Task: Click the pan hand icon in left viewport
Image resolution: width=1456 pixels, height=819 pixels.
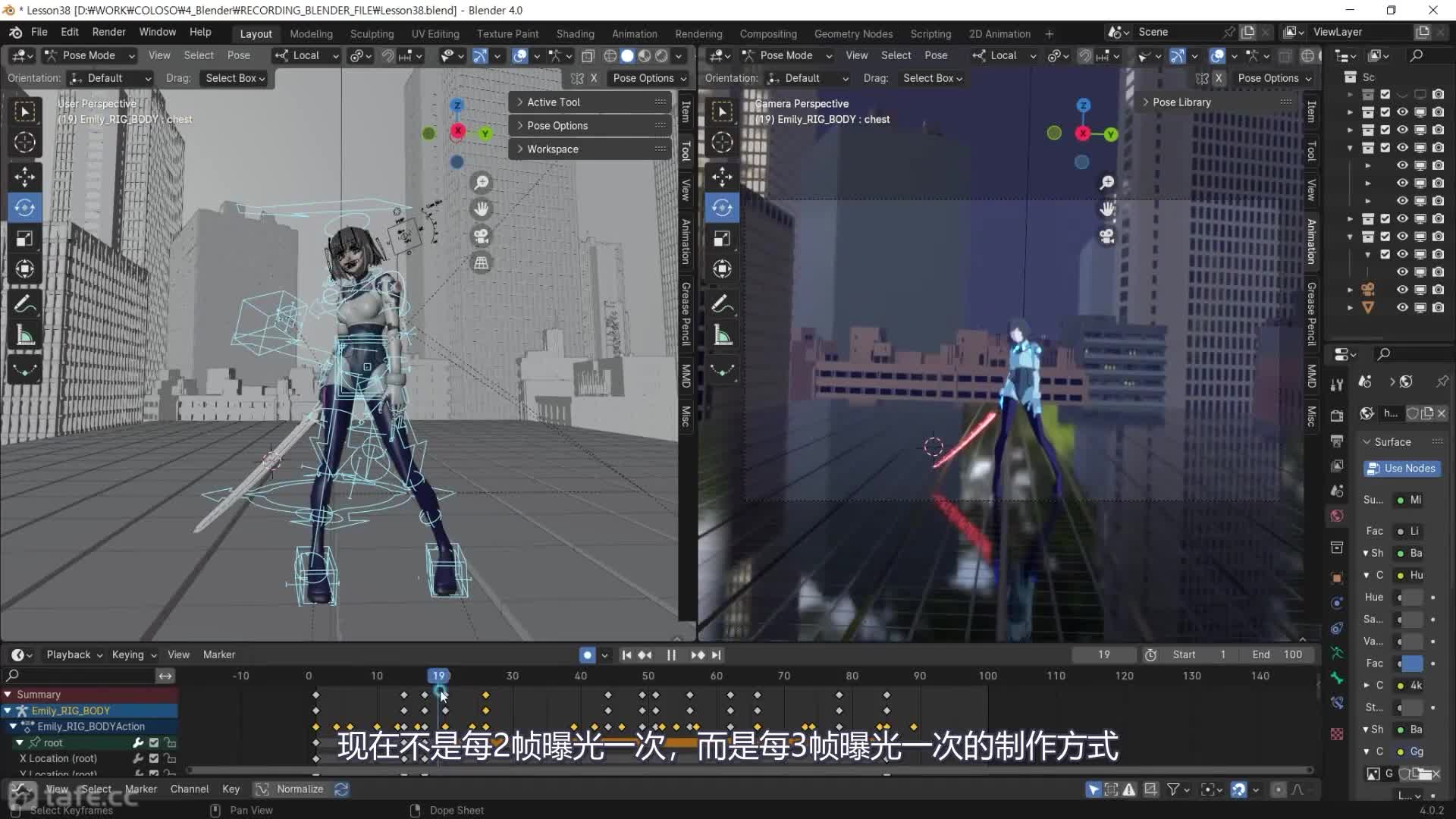Action: tap(481, 209)
